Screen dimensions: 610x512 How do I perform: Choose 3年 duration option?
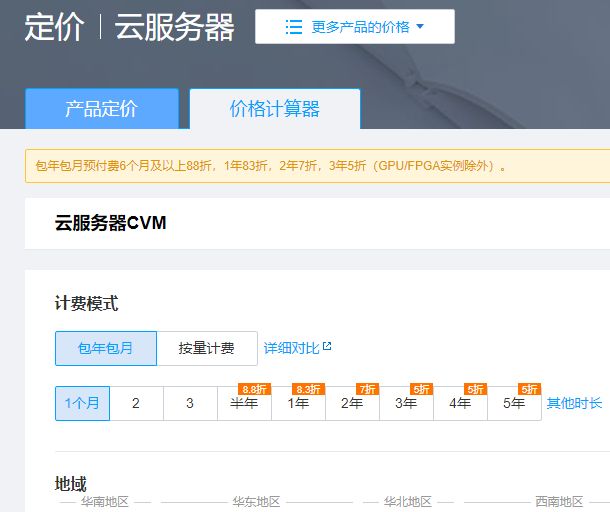pos(407,403)
